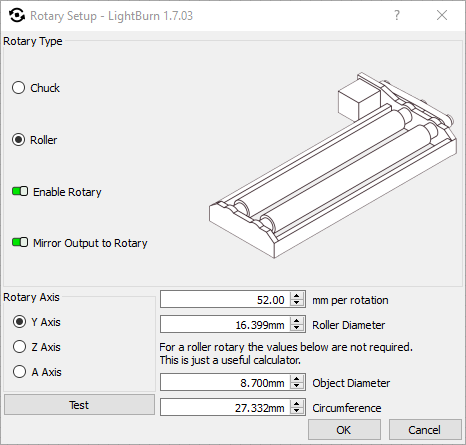Increase mm per rotation with up arrow
Image resolution: width=466 pixels, height=445 pixels.
coord(297,296)
